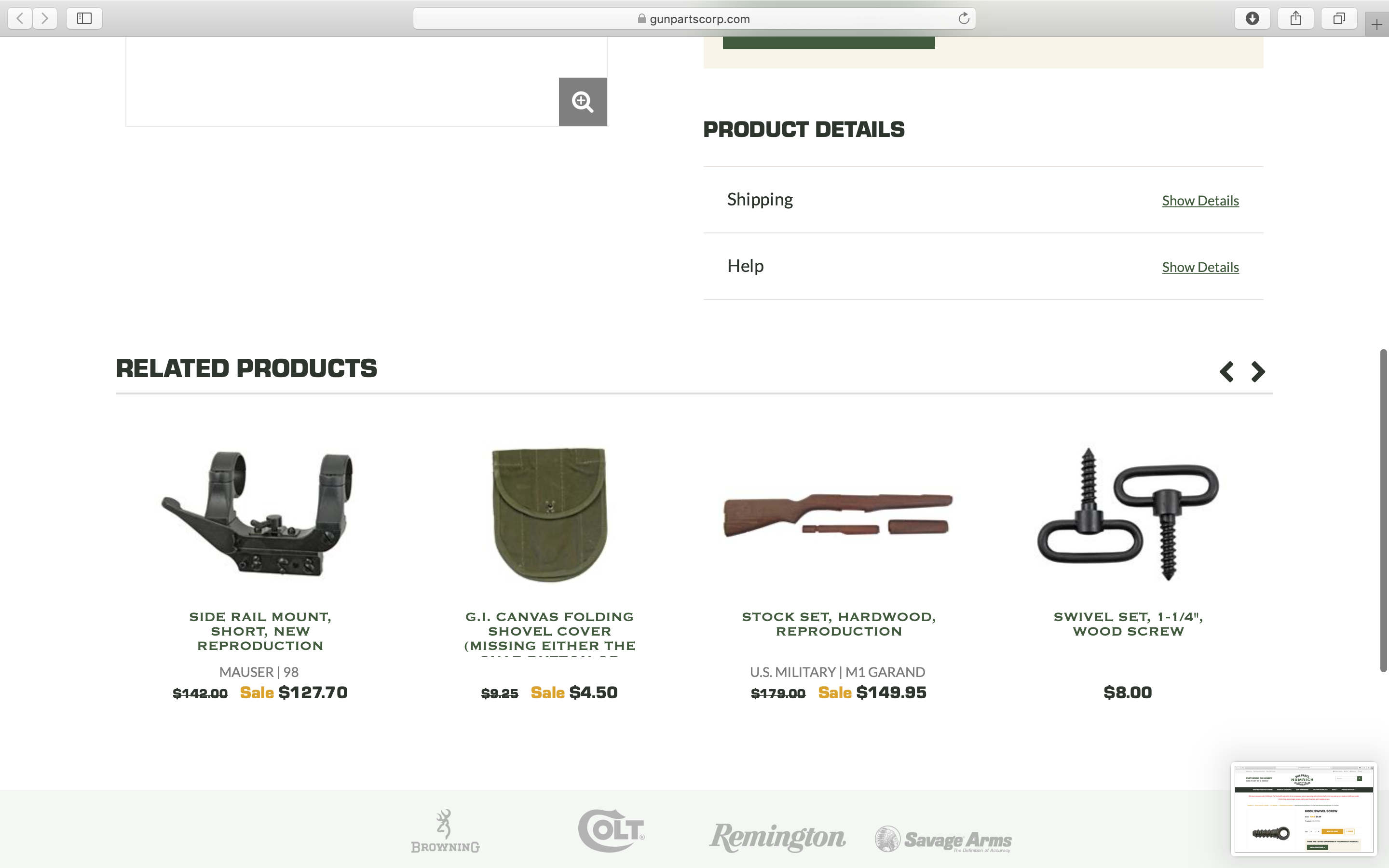Open a new Safari tab
Viewport: 1389px width, 868px height.
[x=1376, y=25]
